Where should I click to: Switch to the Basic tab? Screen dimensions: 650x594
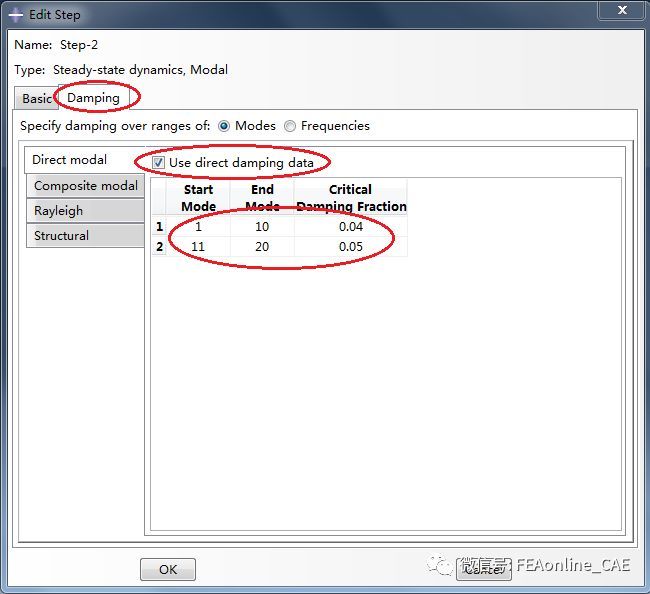pyautogui.click(x=36, y=98)
